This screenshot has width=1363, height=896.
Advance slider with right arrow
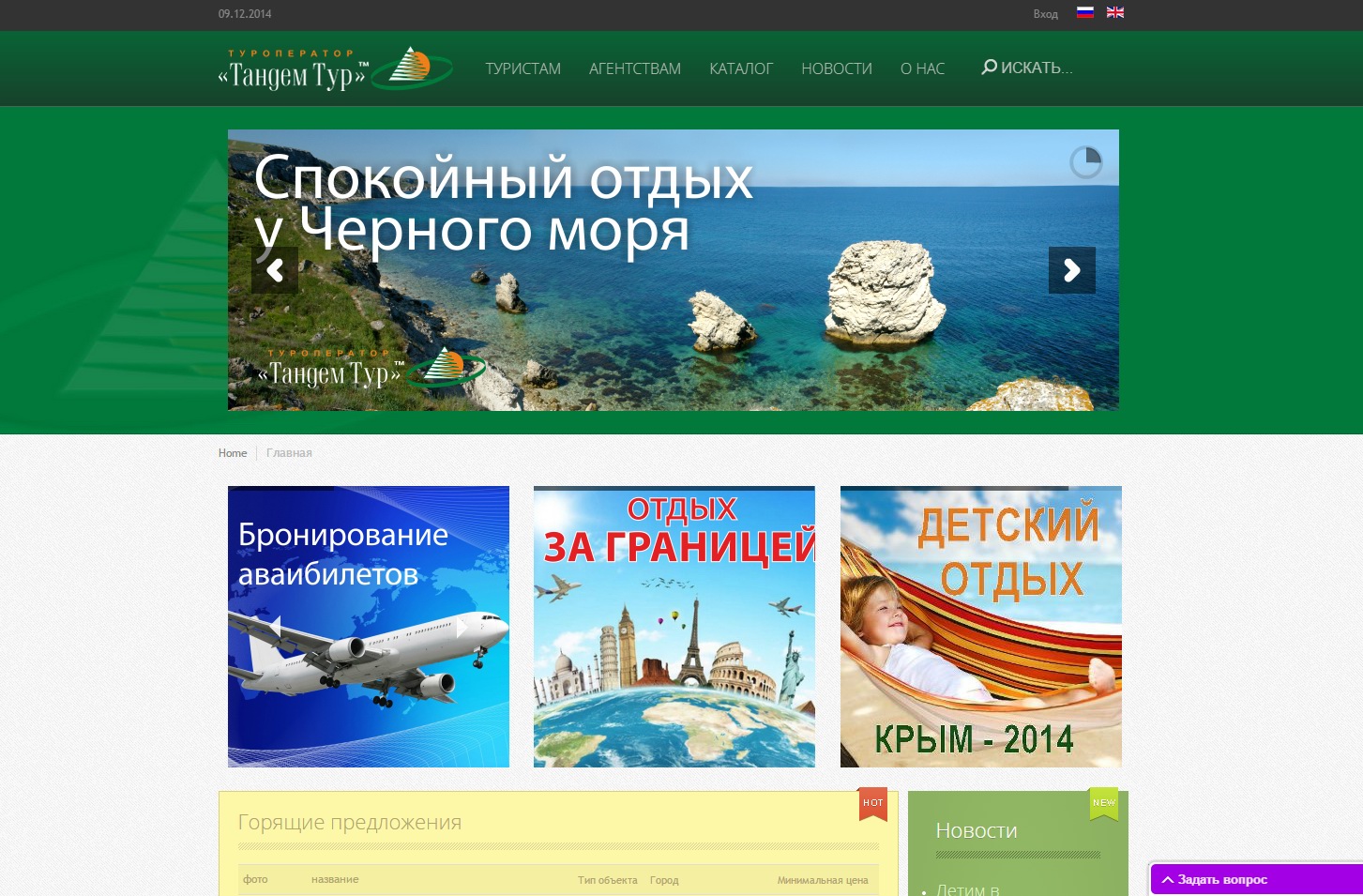pyautogui.click(x=1071, y=270)
